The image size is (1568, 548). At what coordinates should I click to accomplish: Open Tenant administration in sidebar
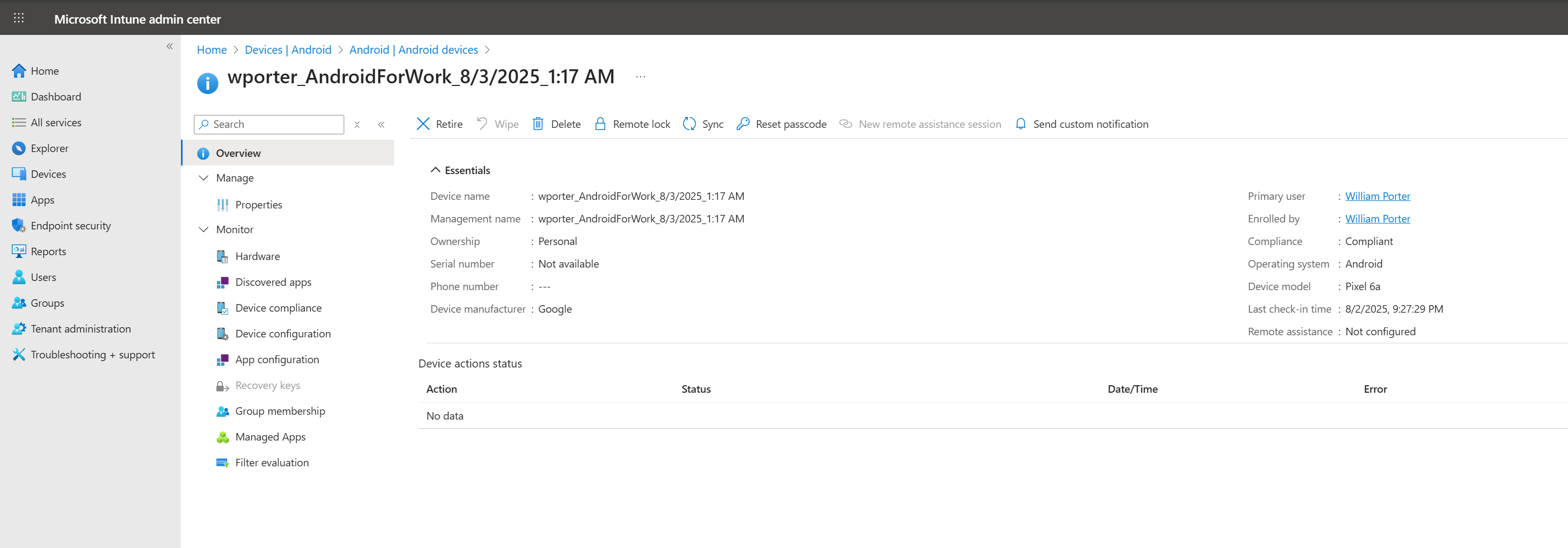point(81,328)
